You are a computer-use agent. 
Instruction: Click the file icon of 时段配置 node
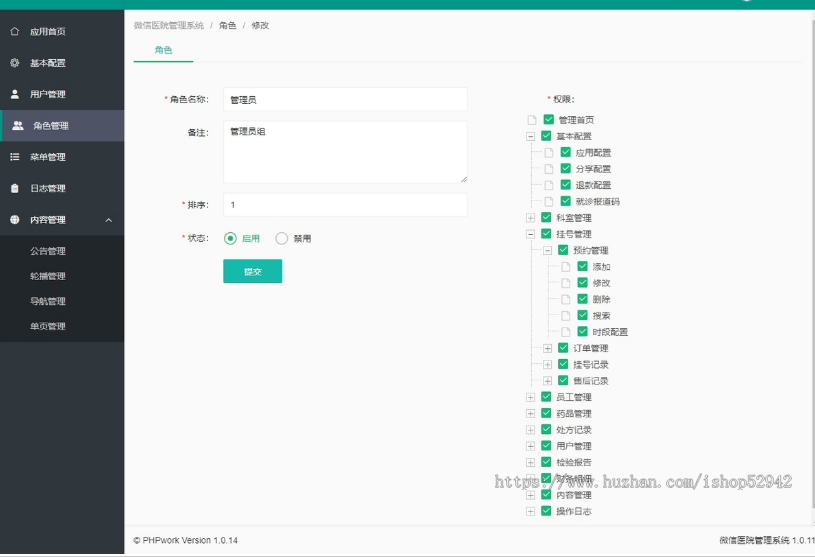[x=566, y=332]
